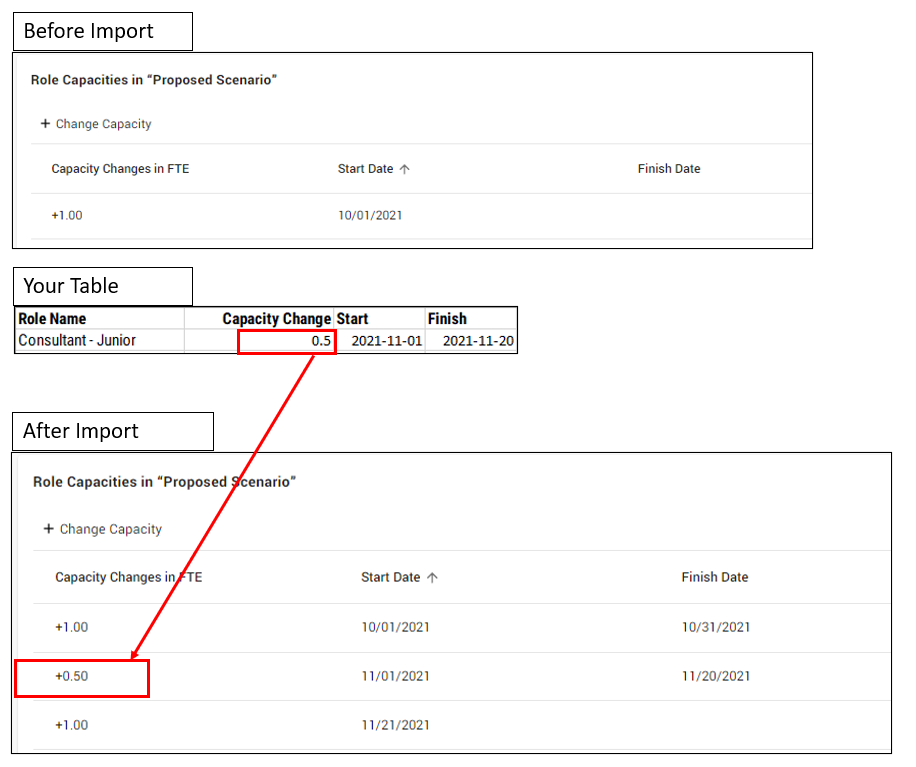Click Change Capacity text in the After Import panel
The height and width of the screenshot is (767, 916).
pos(110,529)
